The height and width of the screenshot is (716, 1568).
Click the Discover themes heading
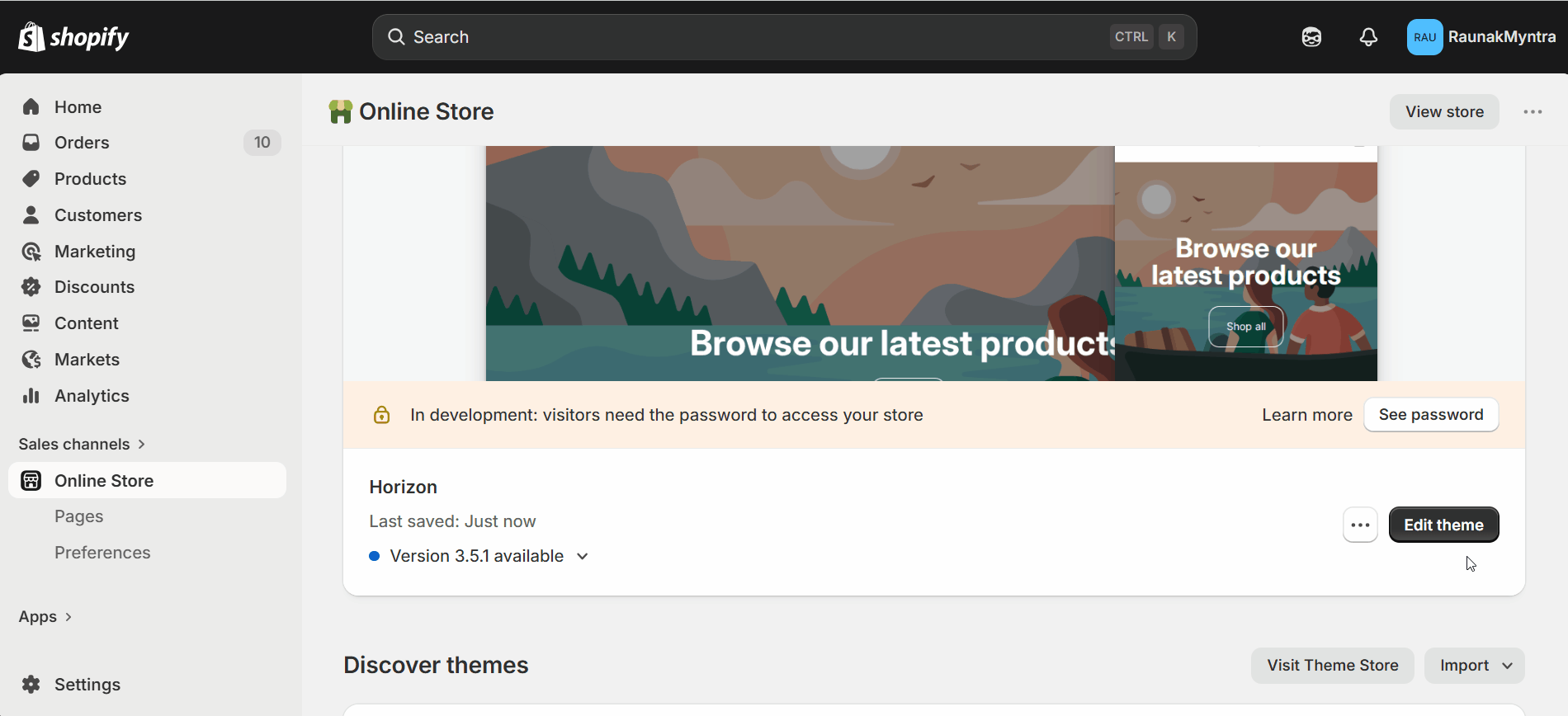tap(436, 665)
